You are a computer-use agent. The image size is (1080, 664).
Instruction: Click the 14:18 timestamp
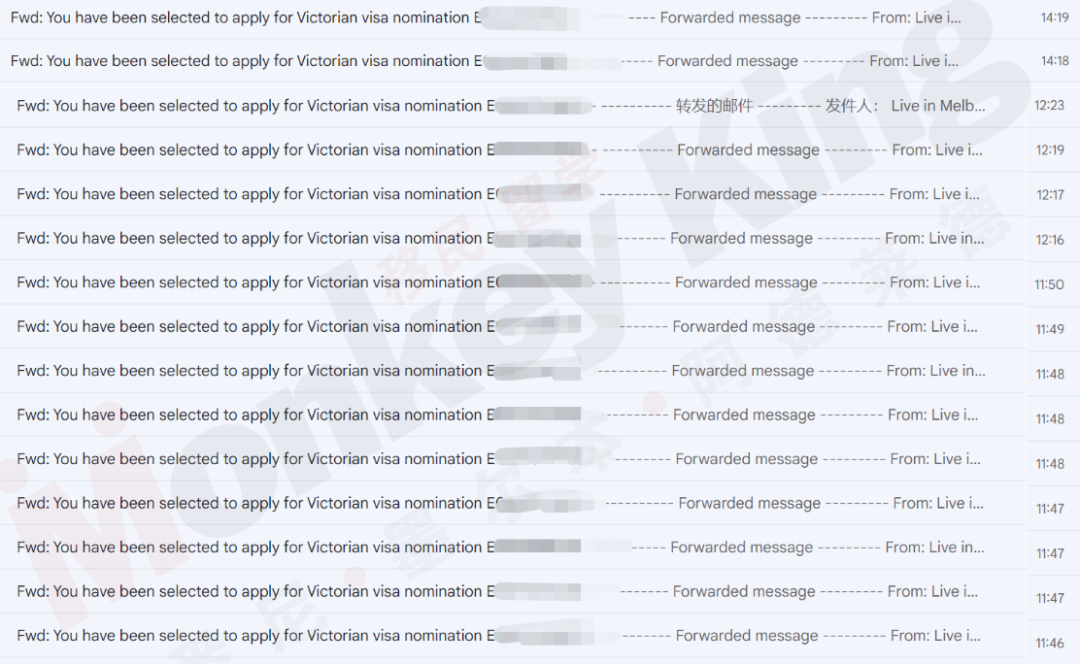(1055, 61)
